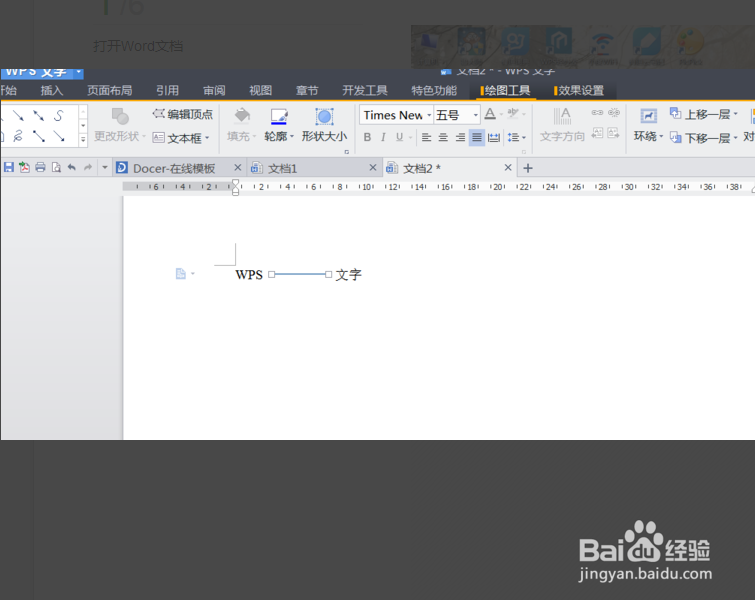
Task: Click the export to PDF icon
Action: (24, 168)
